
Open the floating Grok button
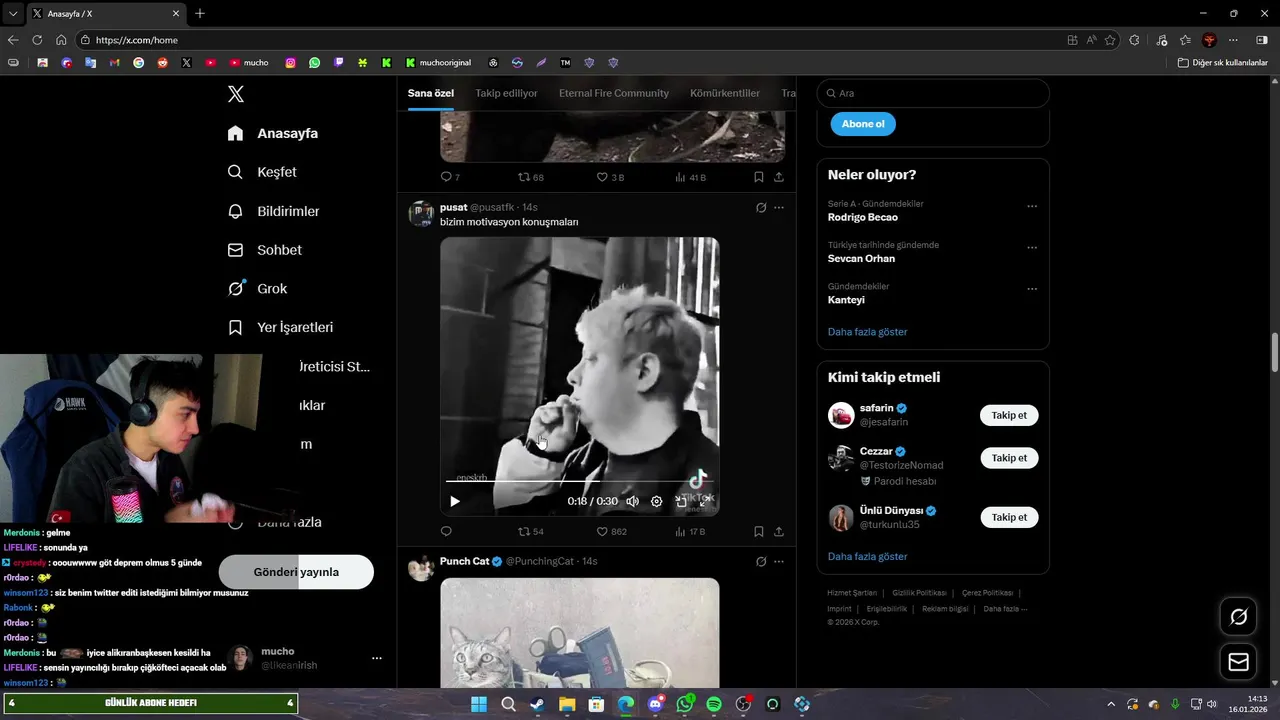(1238, 617)
